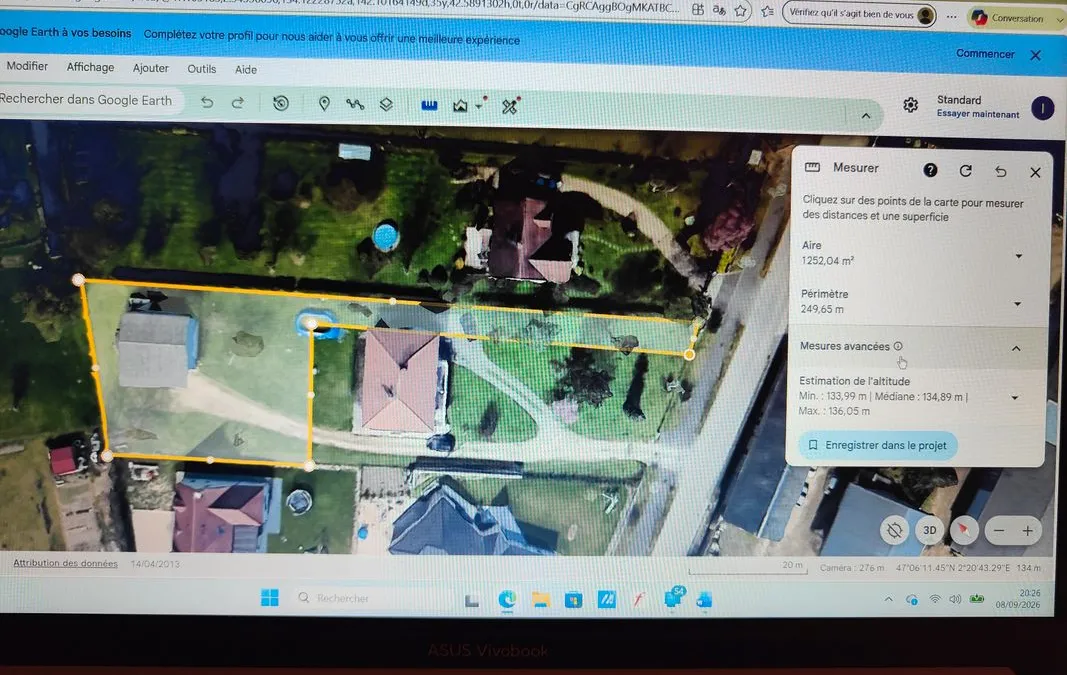Open the Aide menu

point(246,69)
